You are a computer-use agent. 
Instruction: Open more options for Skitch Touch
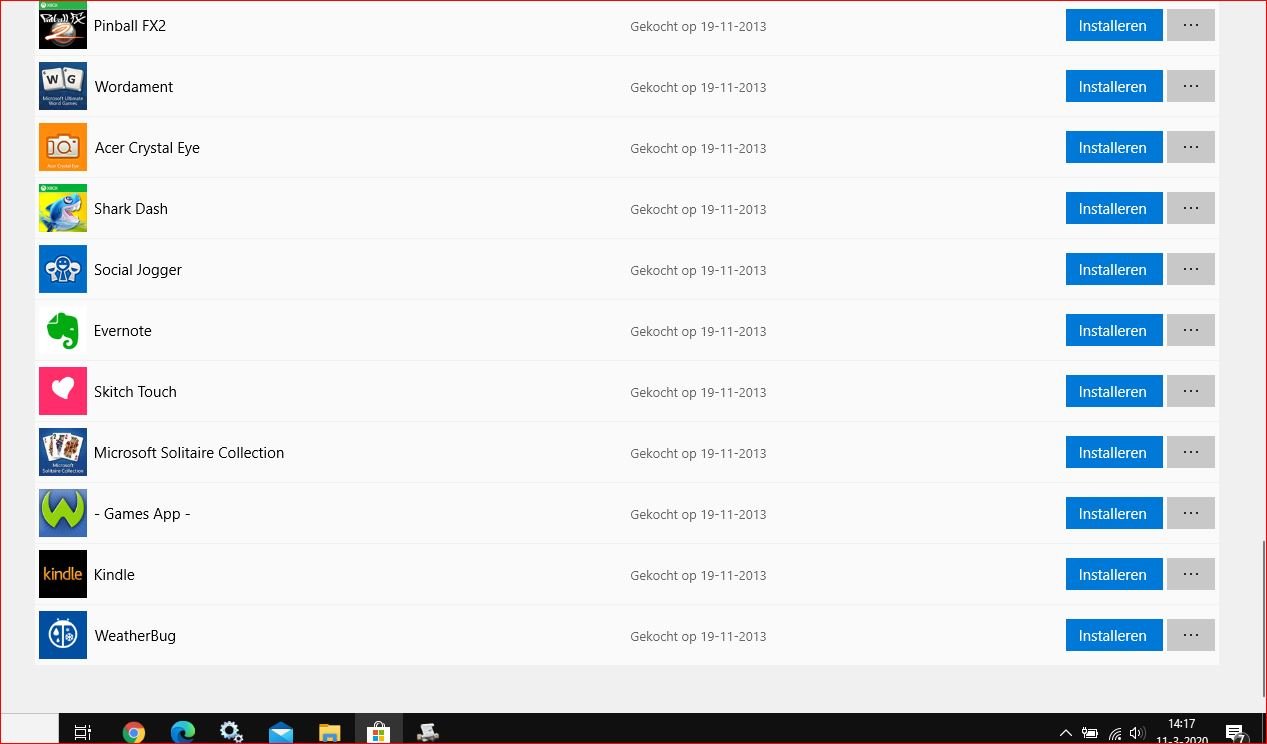click(x=1191, y=391)
